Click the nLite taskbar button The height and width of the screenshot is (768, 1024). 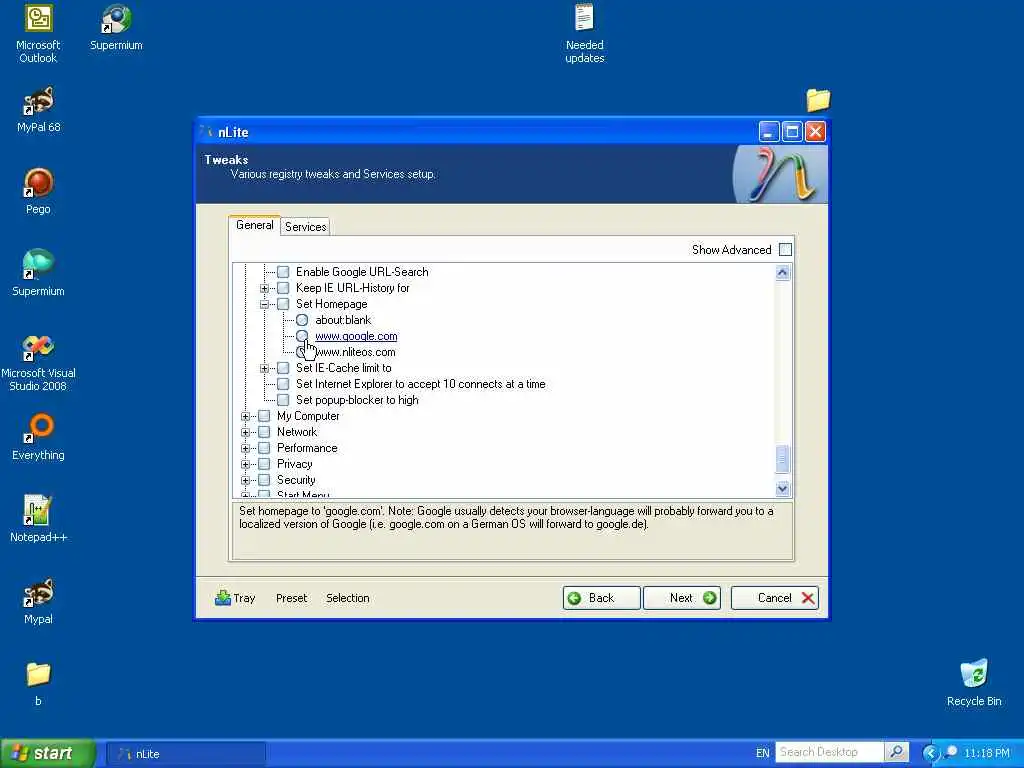click(x=185, y=754)
